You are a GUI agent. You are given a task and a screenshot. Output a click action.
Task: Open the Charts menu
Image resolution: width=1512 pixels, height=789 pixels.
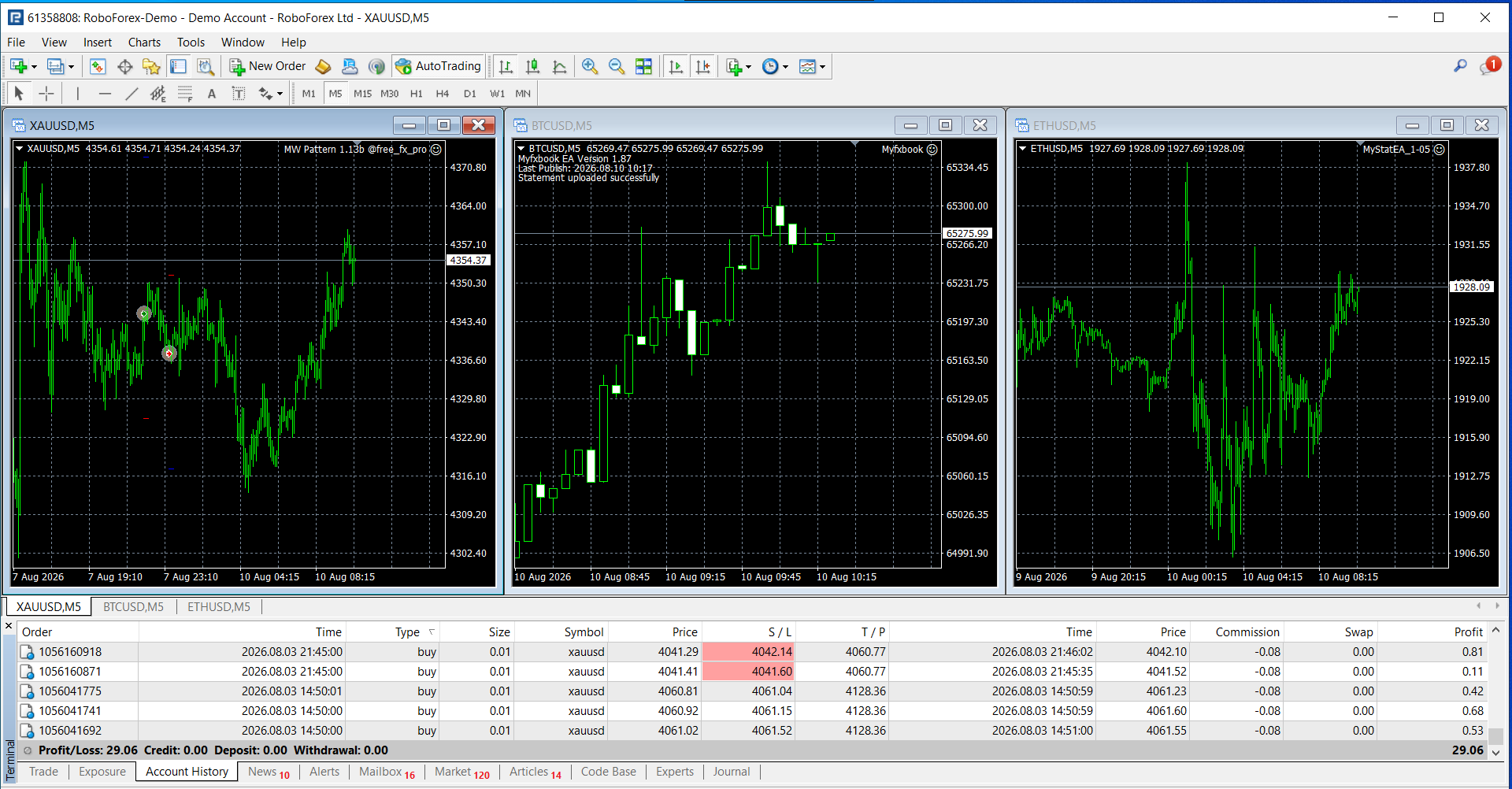pos(144,43)
